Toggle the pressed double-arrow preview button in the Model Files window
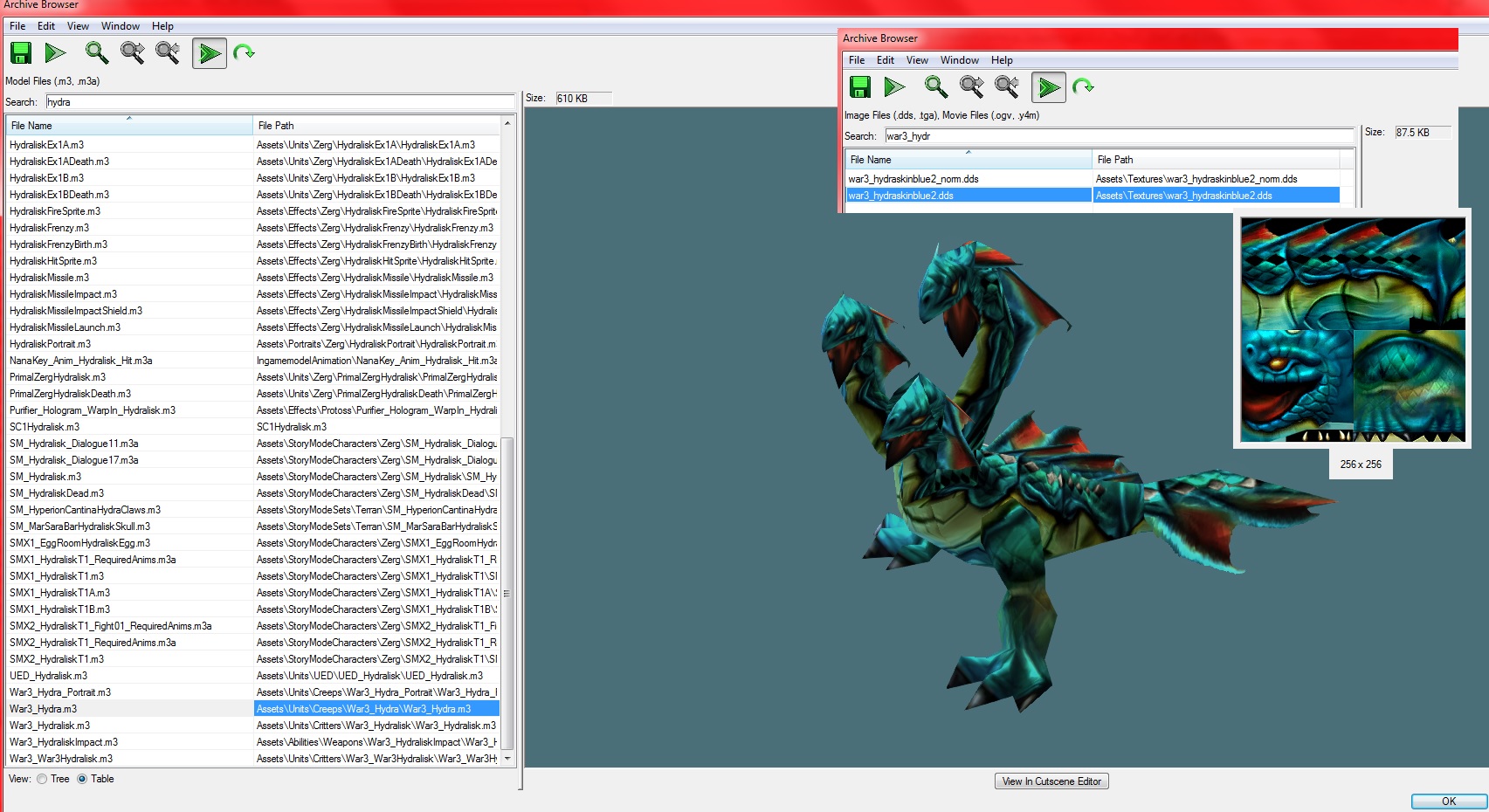This screenshot has width=1489, height=812. 210,53
